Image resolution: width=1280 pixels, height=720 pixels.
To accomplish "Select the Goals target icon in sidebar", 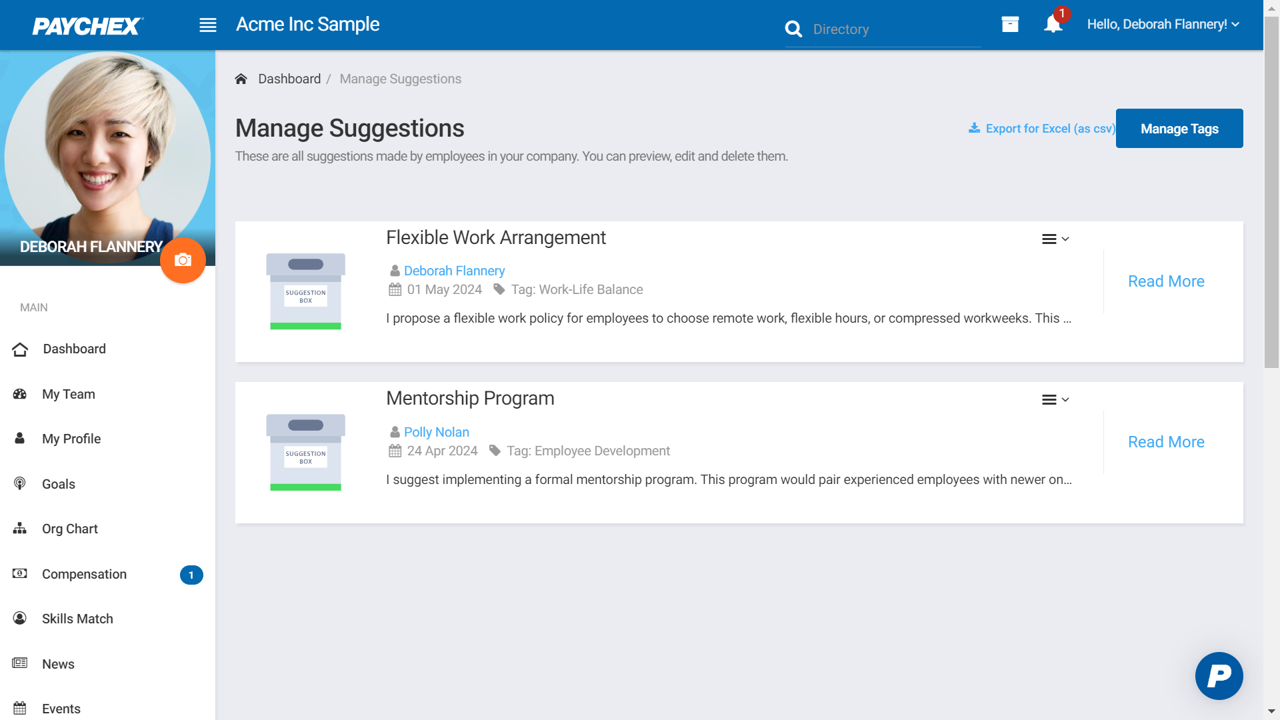I will click(19, 484).
